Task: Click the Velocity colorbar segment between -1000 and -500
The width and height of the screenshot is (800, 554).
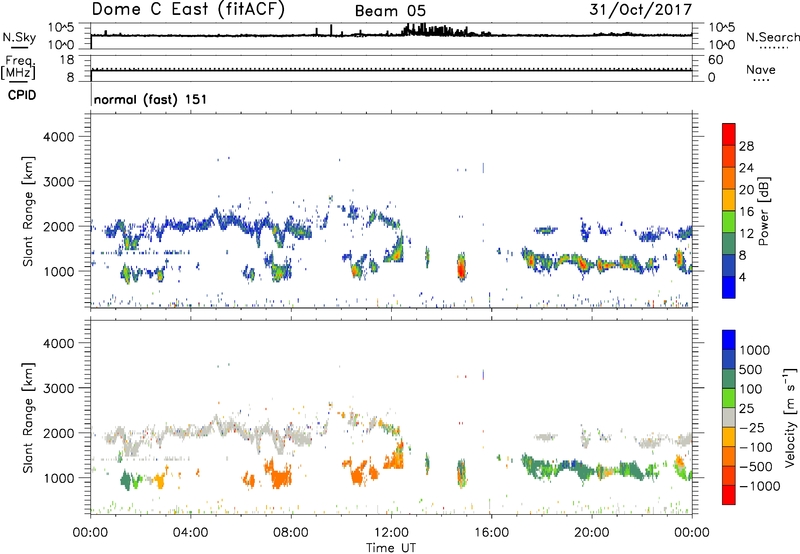Action: pos(729,475)
